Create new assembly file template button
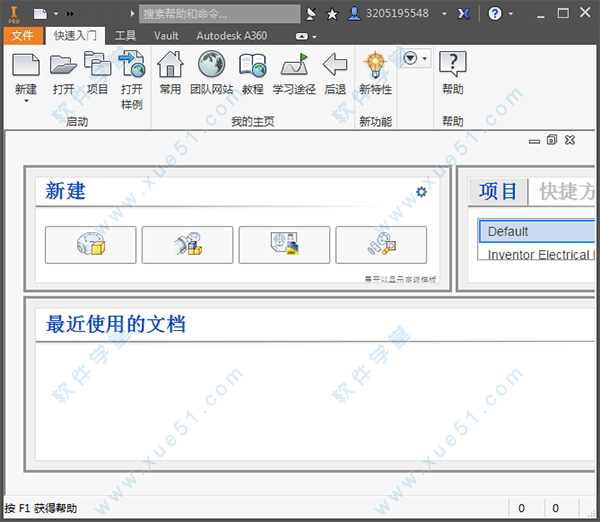Image resolution: width=600 pixels, height=522 pixels. [x=188, y=245]
